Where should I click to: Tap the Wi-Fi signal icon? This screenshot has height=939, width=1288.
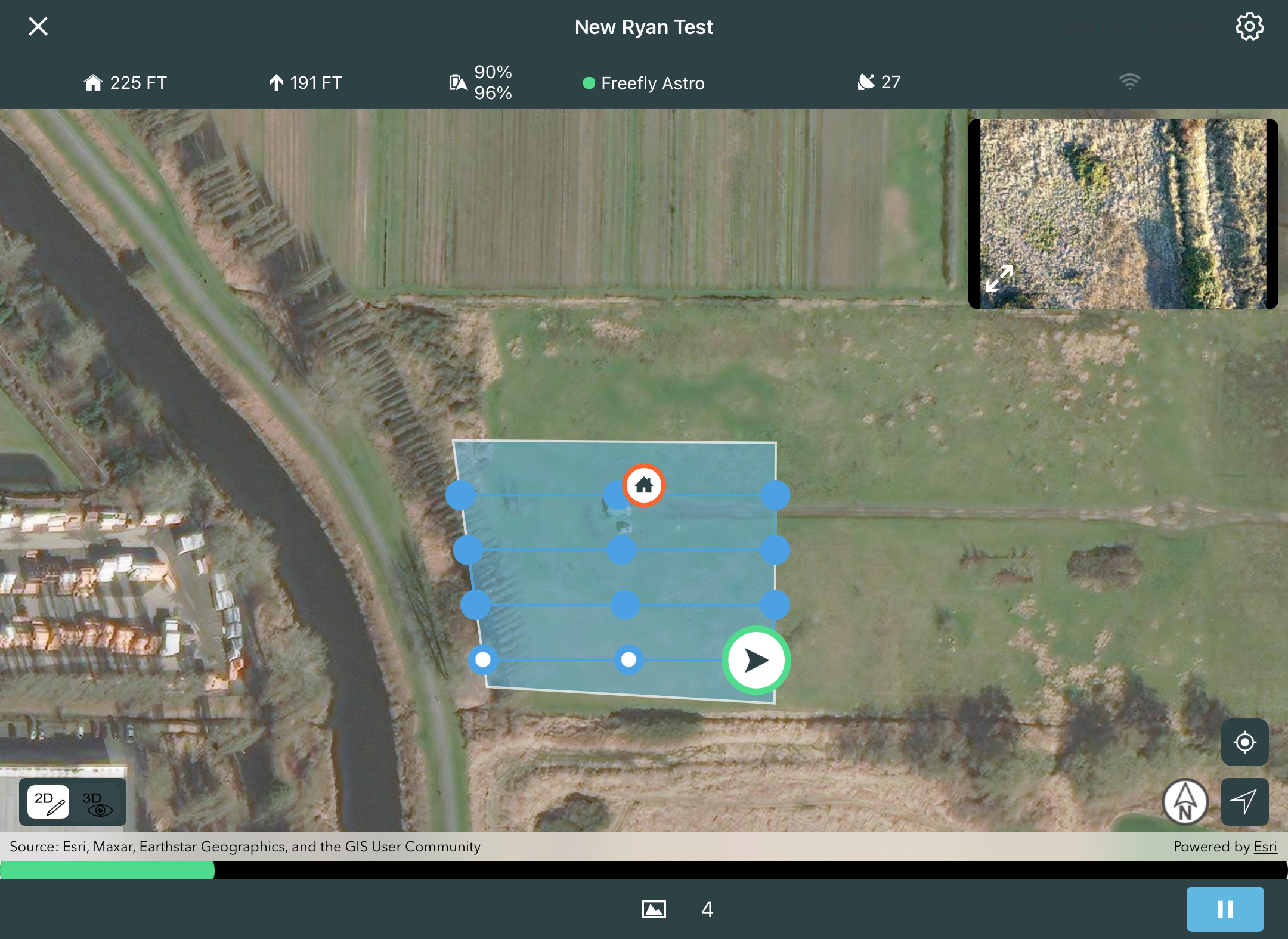pos(1129,81)
